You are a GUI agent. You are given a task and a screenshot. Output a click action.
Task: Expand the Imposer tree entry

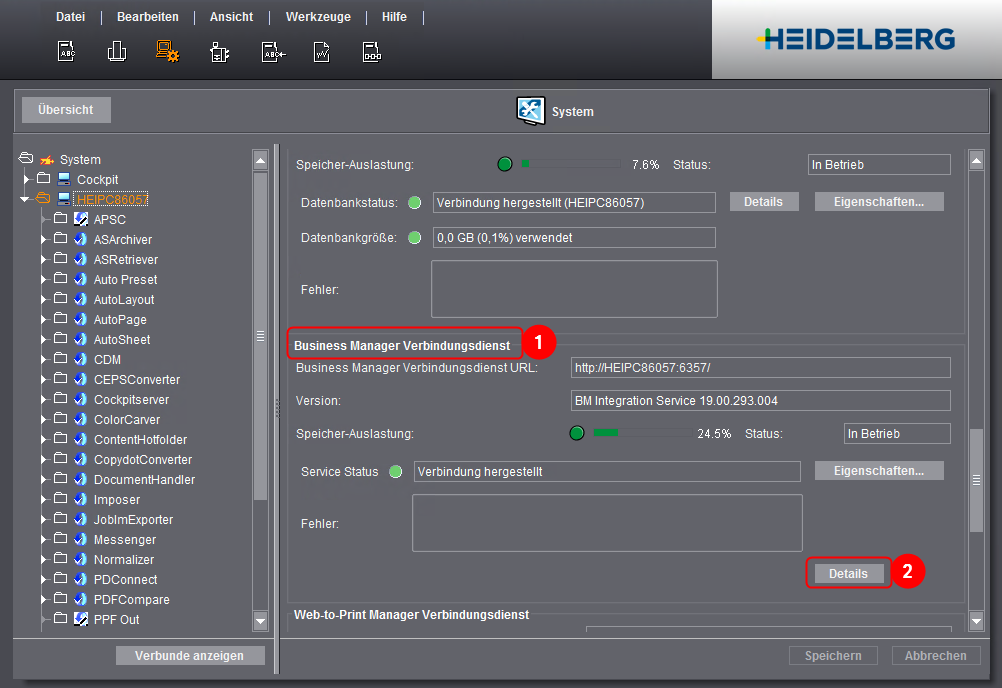44,500
